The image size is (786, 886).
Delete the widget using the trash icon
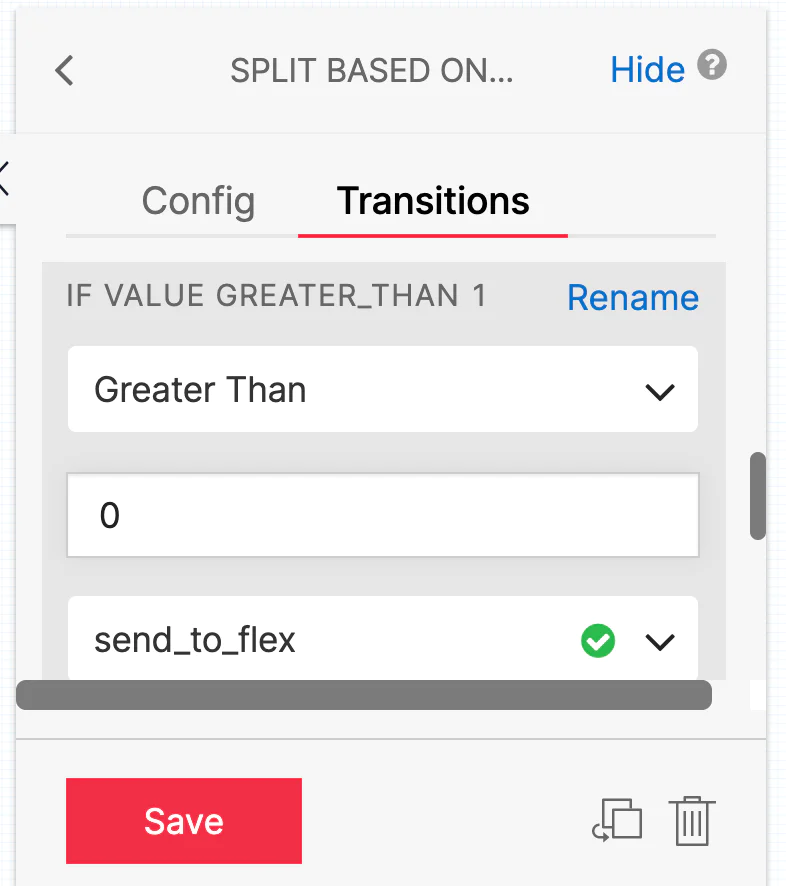tap(691, 820)
